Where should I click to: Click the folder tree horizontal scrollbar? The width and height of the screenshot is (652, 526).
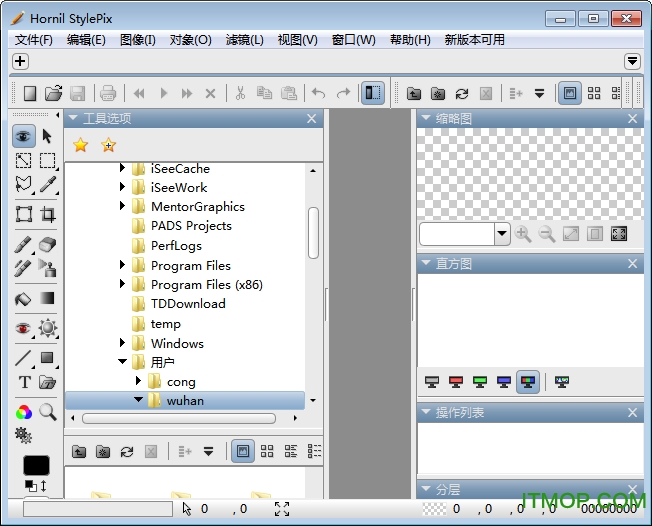click(x=179, y=418)
